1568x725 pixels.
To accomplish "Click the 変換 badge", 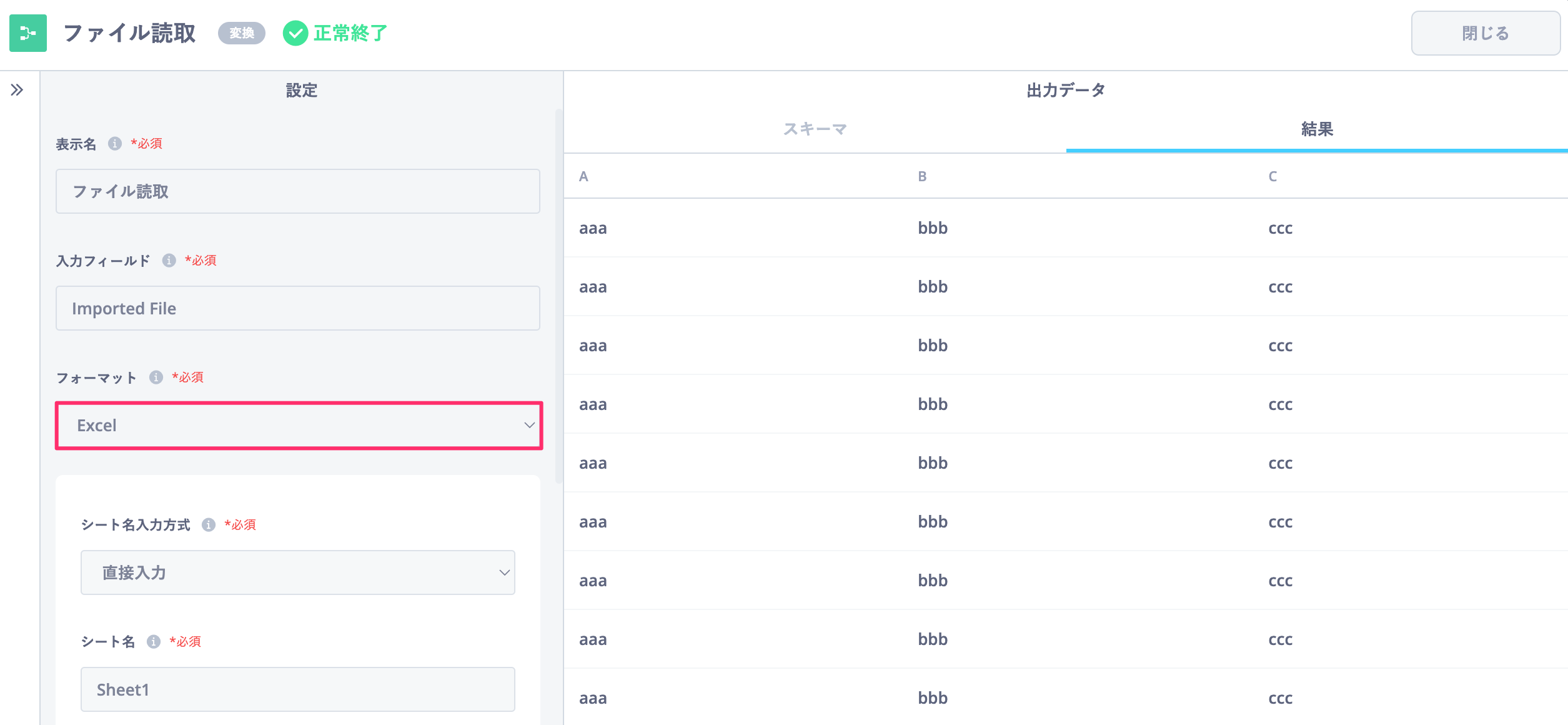I will tap(242, 33).
